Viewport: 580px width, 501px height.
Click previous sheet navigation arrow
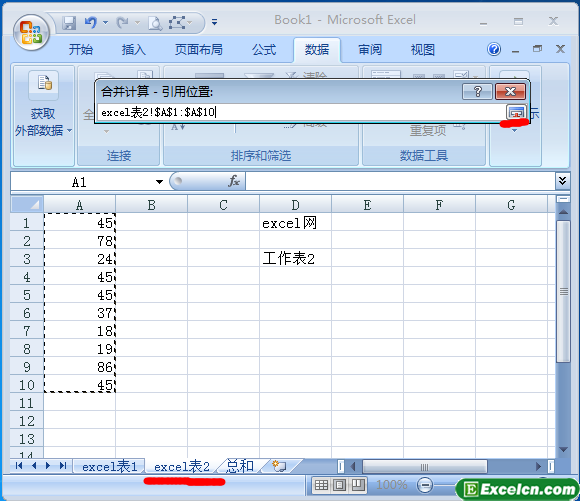point(34,465)
